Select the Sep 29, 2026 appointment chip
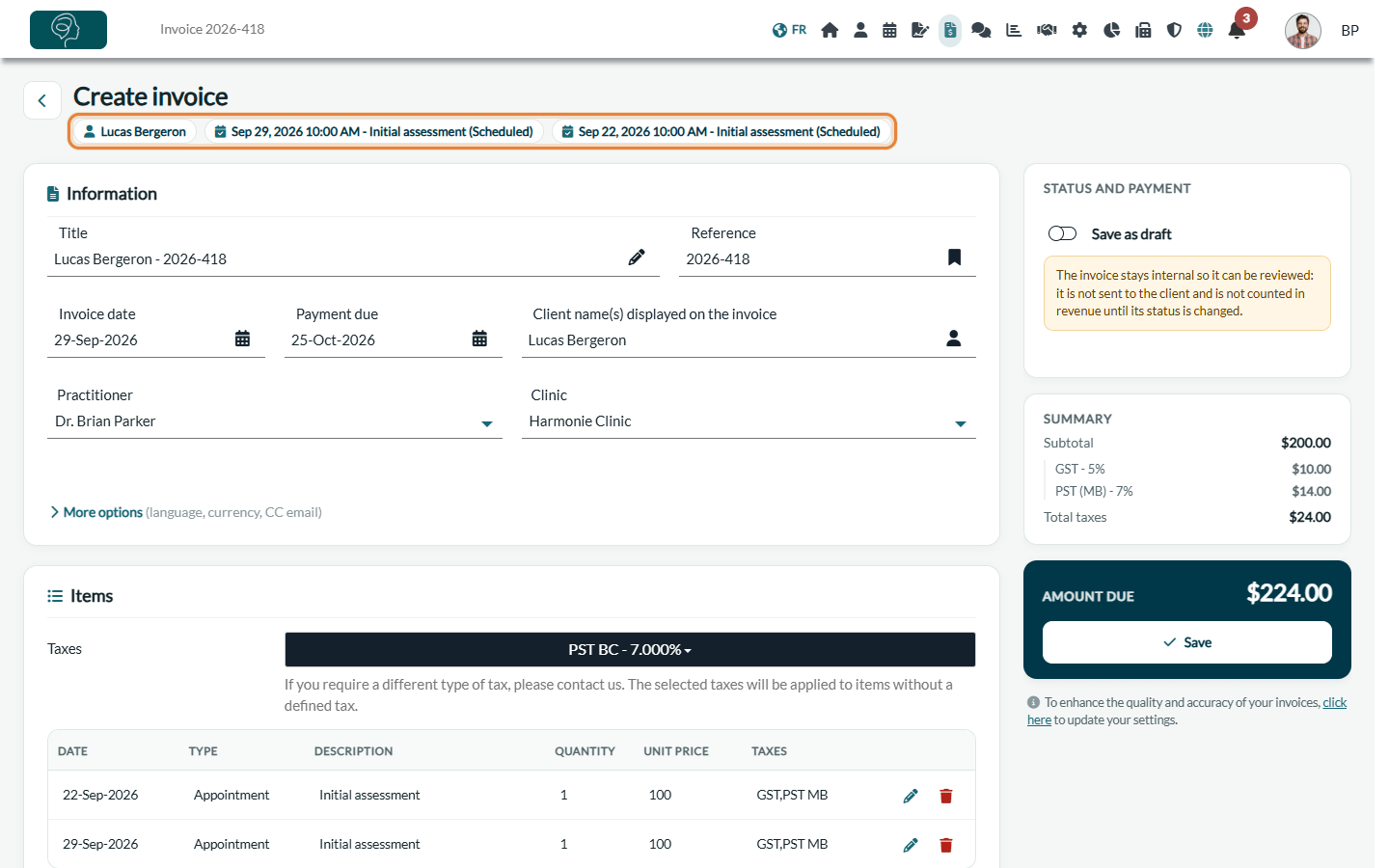Image resolution: width=1389 pixels, height=868 pixels. 374,131
